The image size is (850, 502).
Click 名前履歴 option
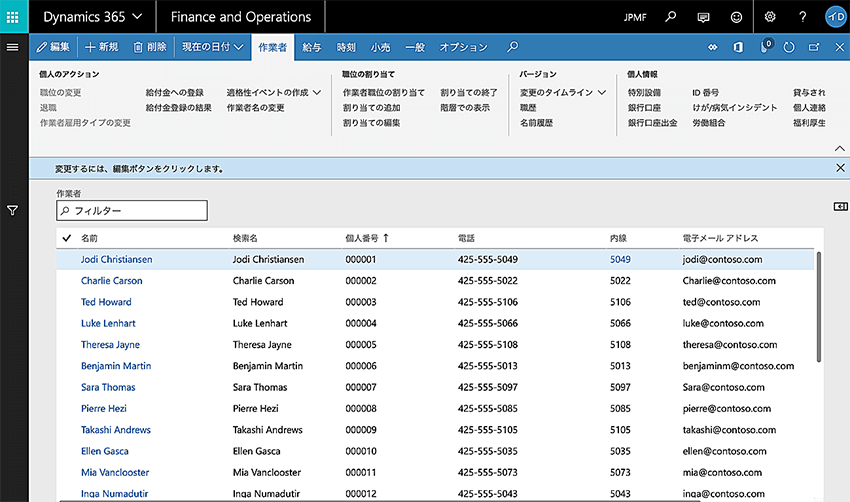point(537,123)
